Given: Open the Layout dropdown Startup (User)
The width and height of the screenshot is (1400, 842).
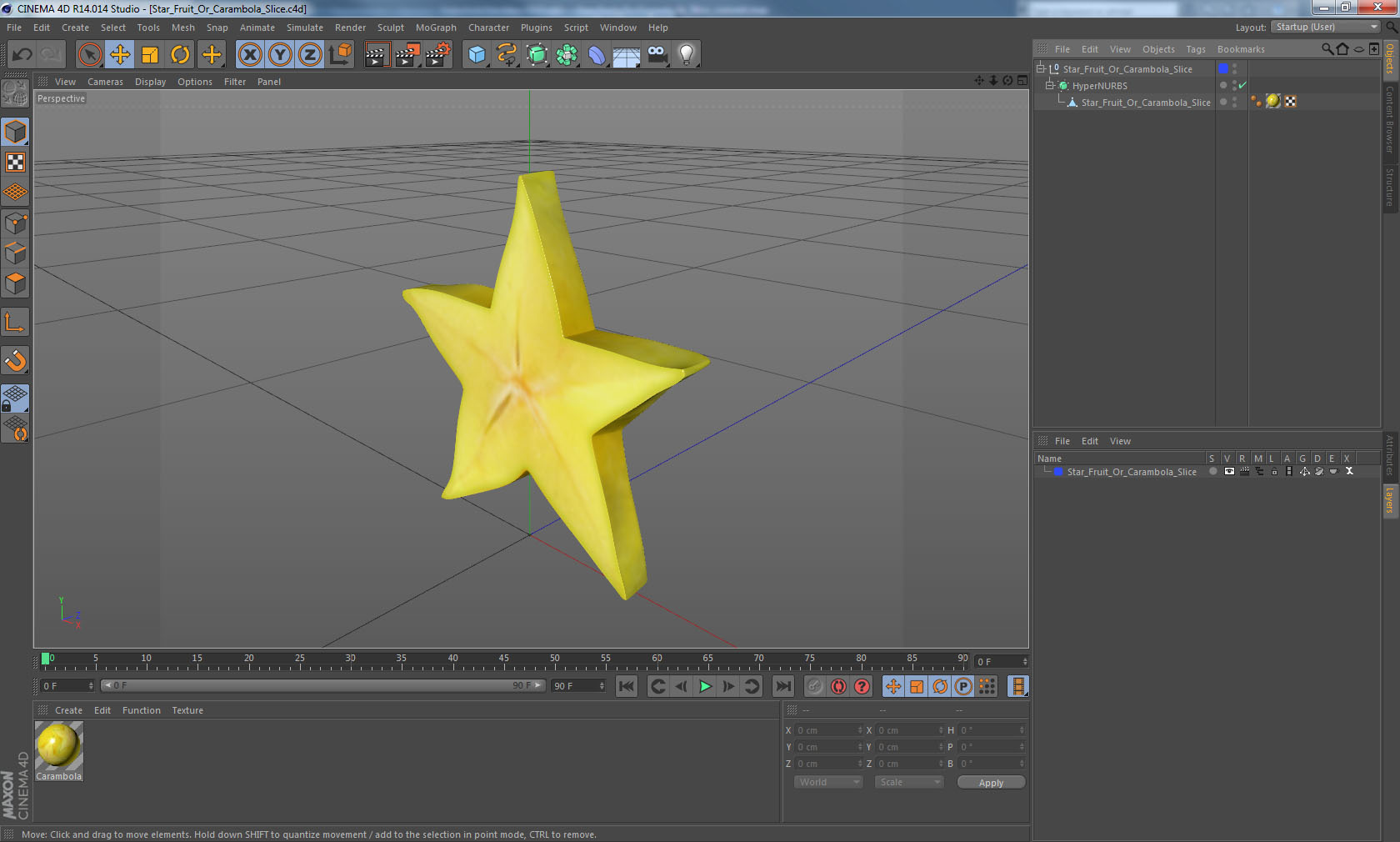Looking at the screenshot, I should [1327, 27].
